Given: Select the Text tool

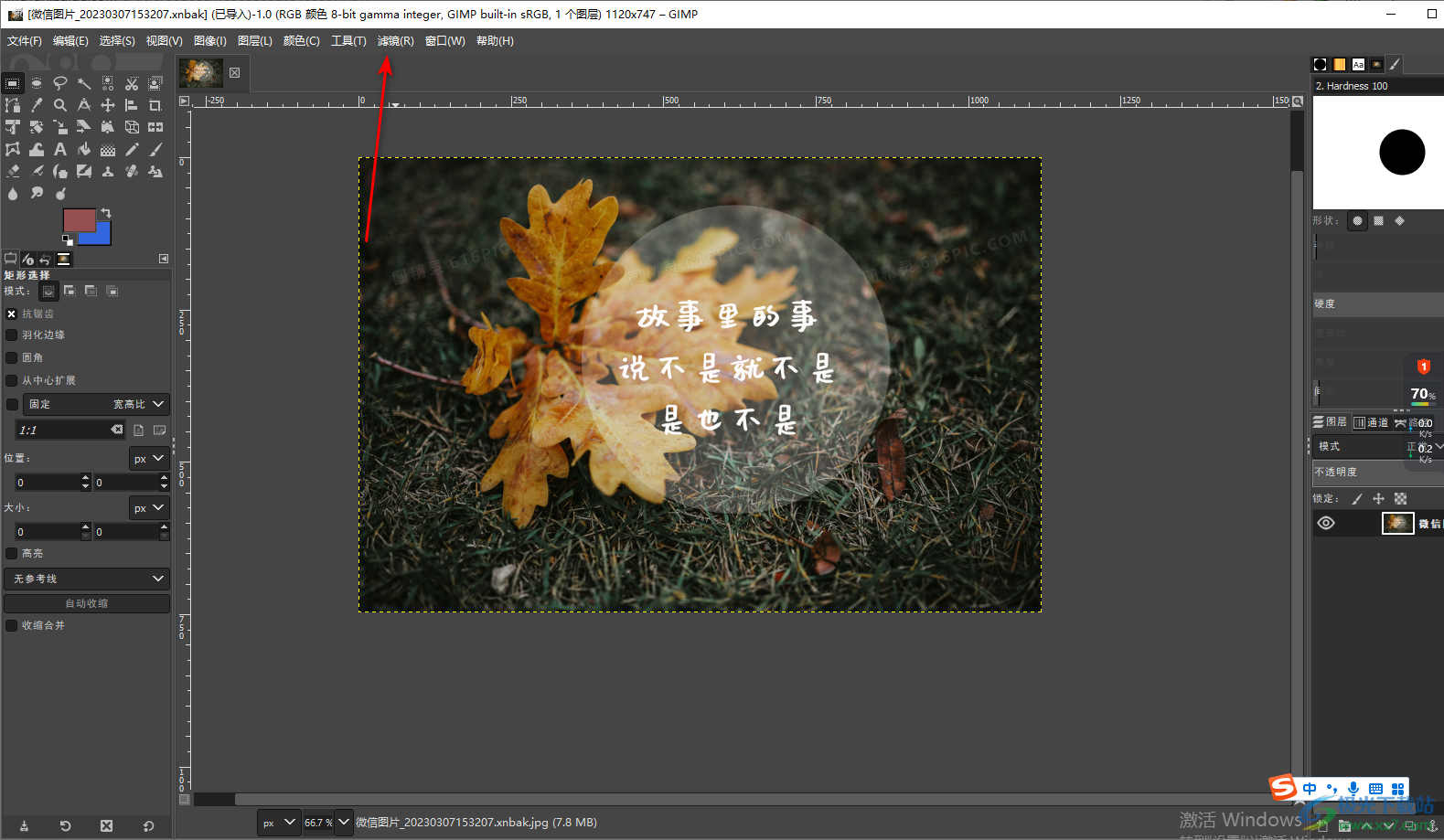Looking at the screenshot, I should 60,149.
